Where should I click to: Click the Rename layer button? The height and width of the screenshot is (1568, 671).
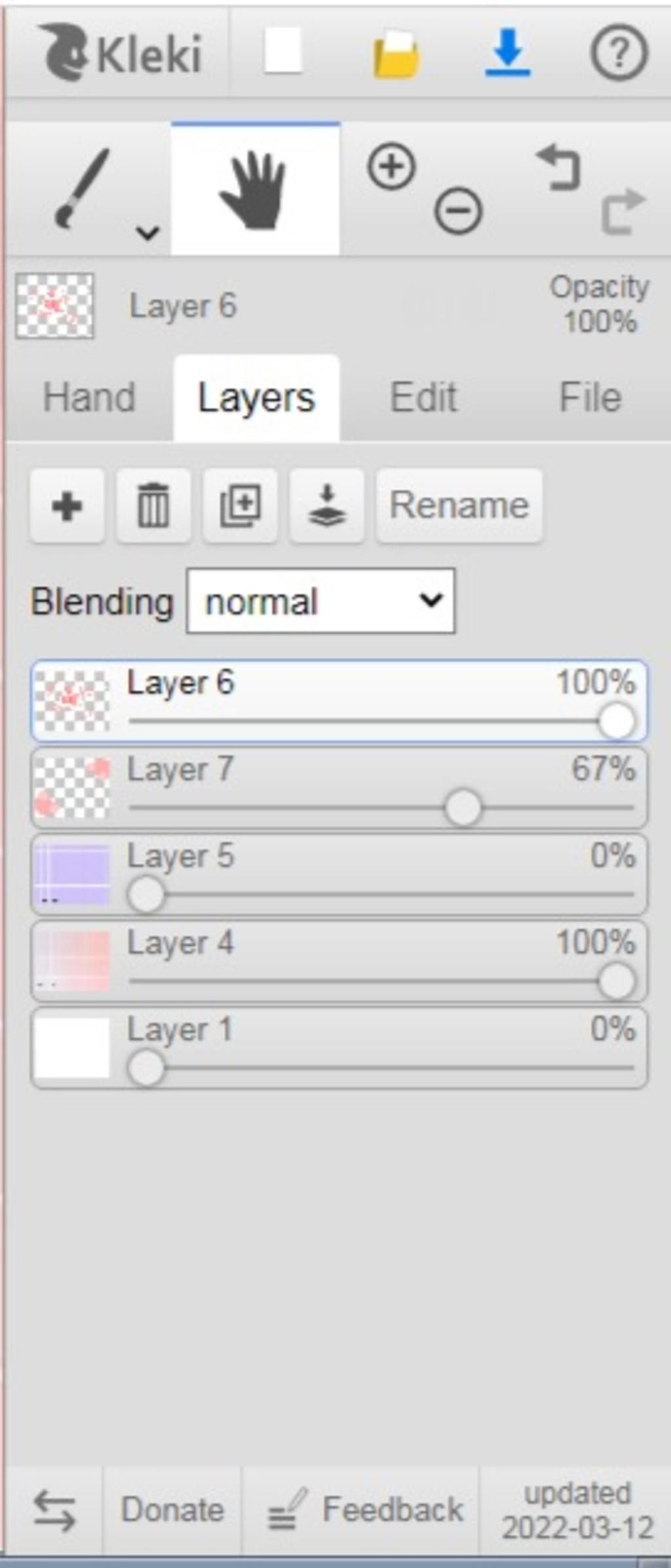pos(459,505)
